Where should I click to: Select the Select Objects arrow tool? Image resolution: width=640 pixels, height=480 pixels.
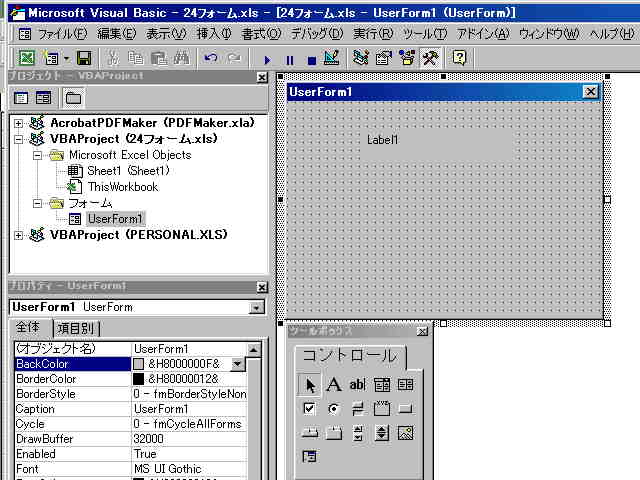click(x=309, y=384)
